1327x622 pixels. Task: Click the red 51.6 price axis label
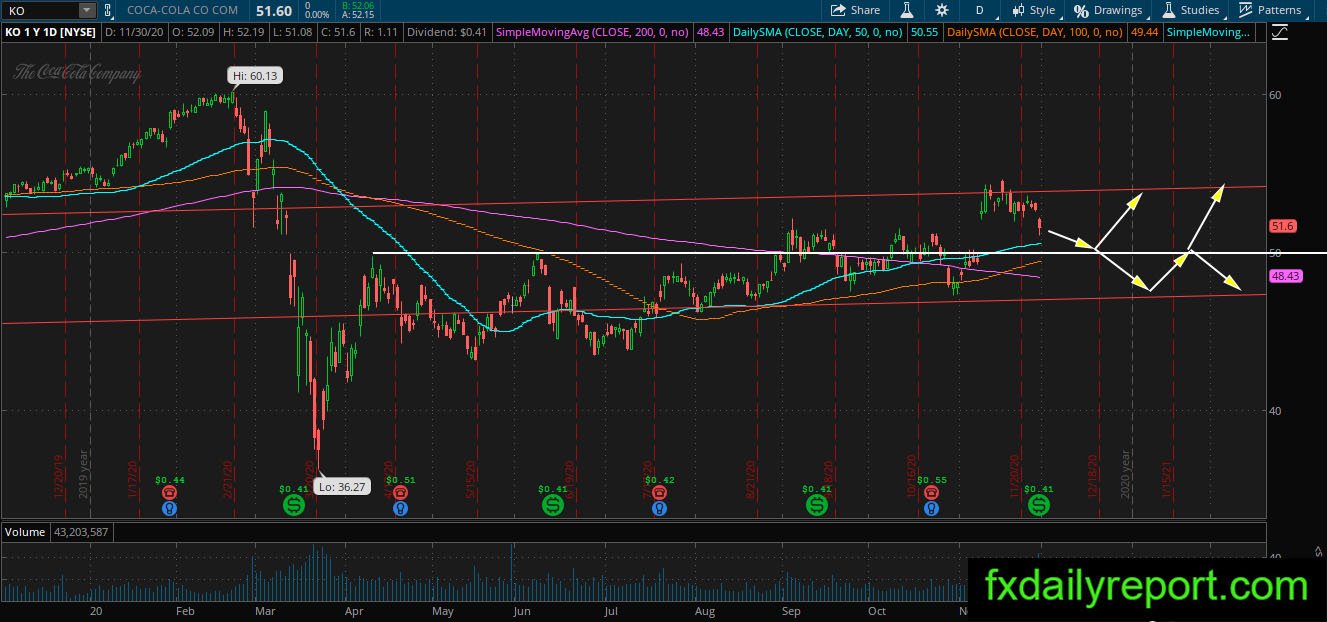tap(1282, 226)
